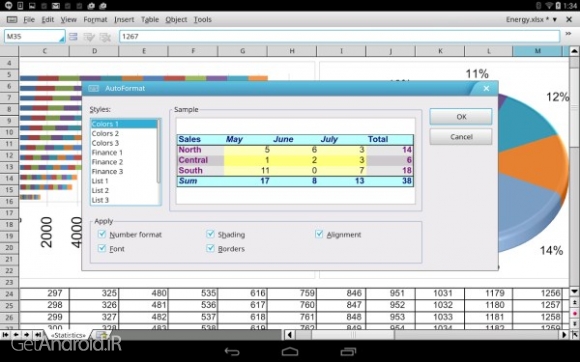This screenshot has width=580, height=362.
Task: Go to first sheet tab arrow
Action: [x=5, y=335]
